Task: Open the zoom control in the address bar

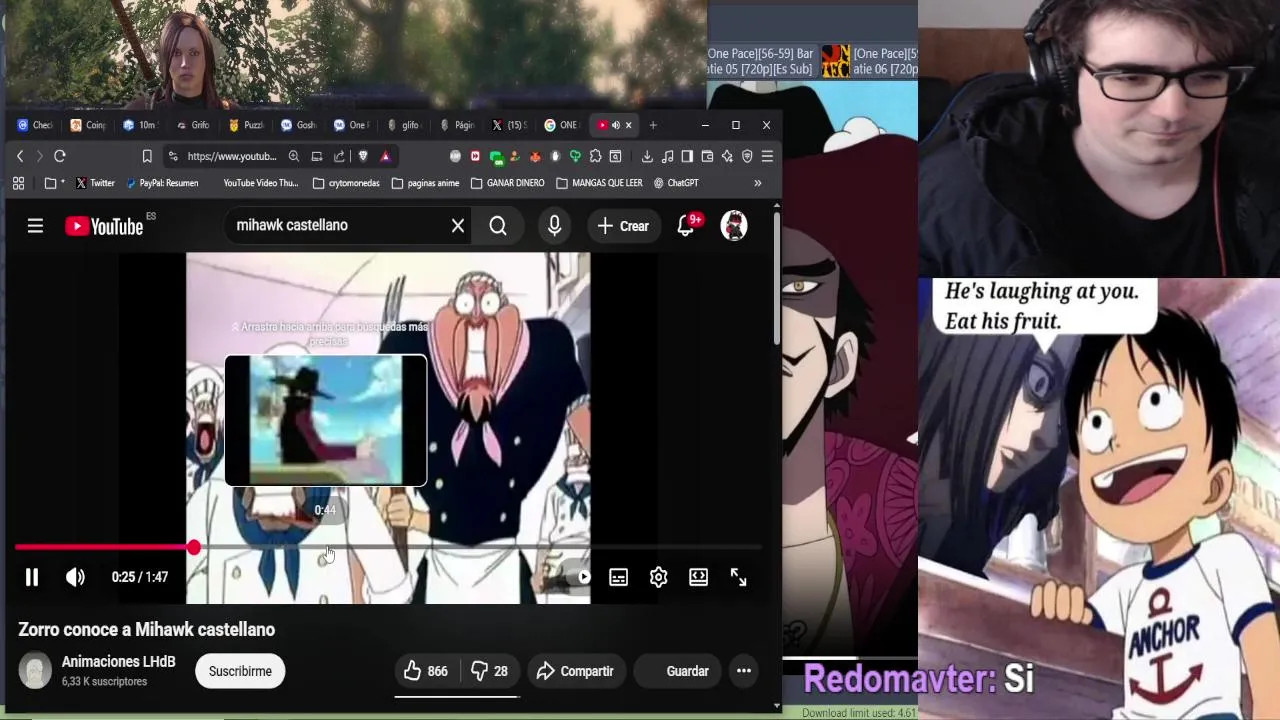Action: [x=294, y=156]
